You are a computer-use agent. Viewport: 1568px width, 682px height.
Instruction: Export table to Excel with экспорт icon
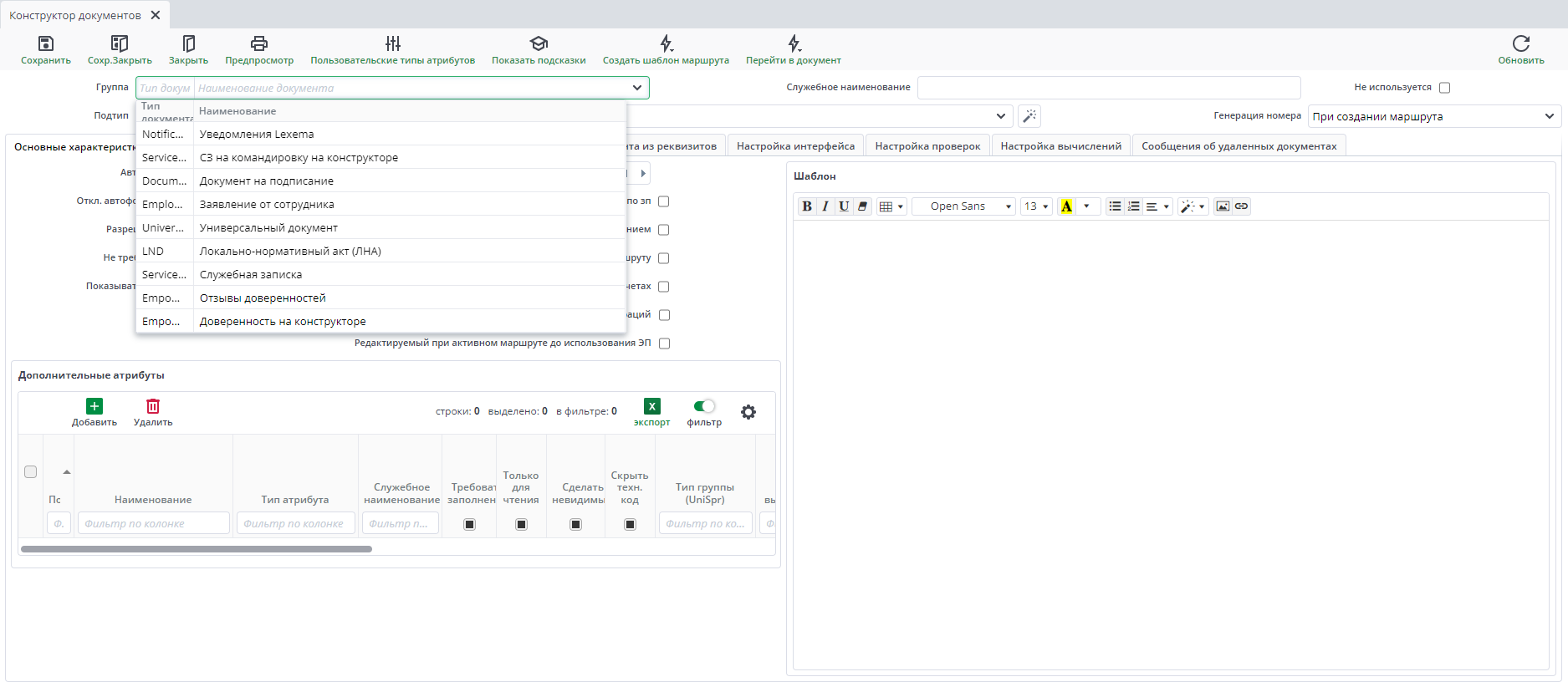(651, 406)
